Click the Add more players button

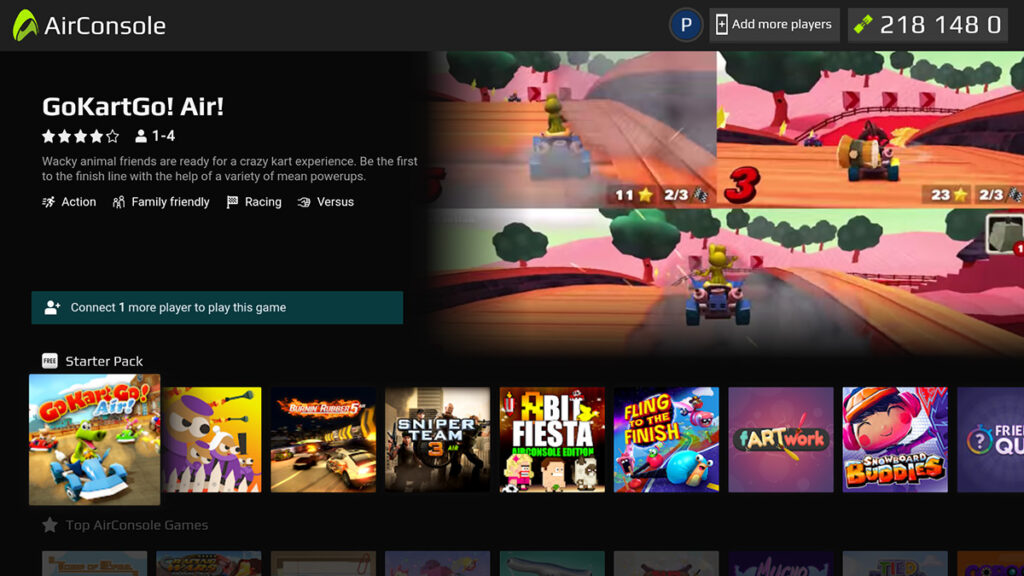point(774,25)
